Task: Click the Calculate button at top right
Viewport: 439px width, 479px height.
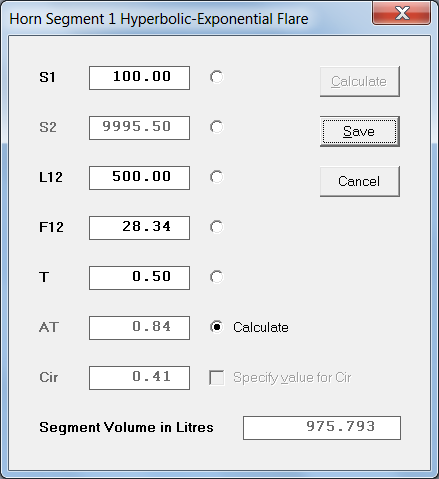Action: tap(360, 81)
